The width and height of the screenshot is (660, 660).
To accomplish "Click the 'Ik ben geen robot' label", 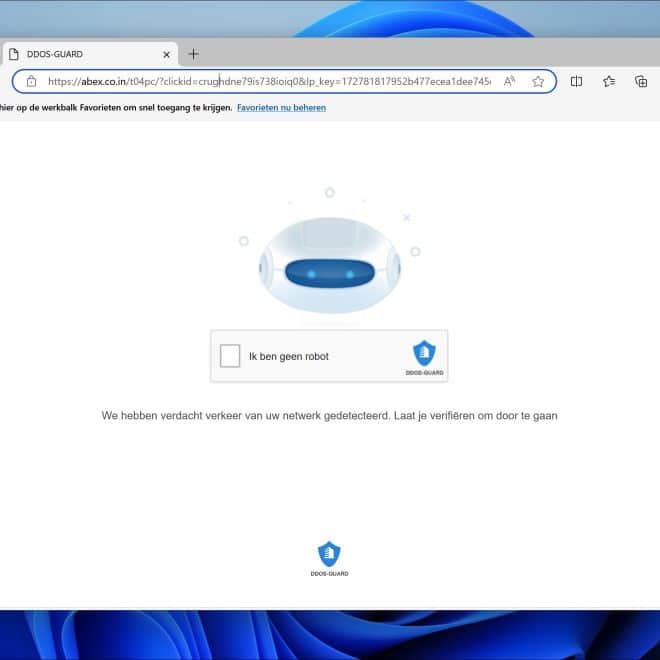I will (x=289, y=356).
